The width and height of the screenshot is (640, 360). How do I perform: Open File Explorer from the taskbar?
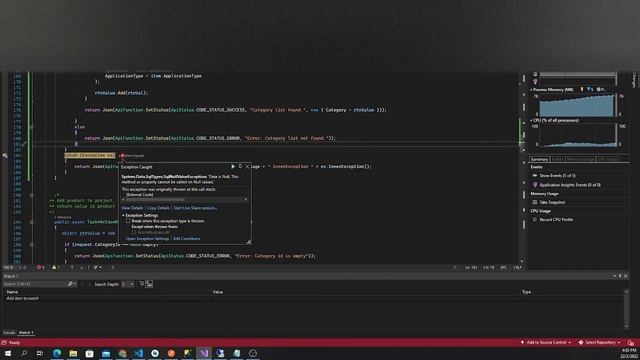(73, 353)
